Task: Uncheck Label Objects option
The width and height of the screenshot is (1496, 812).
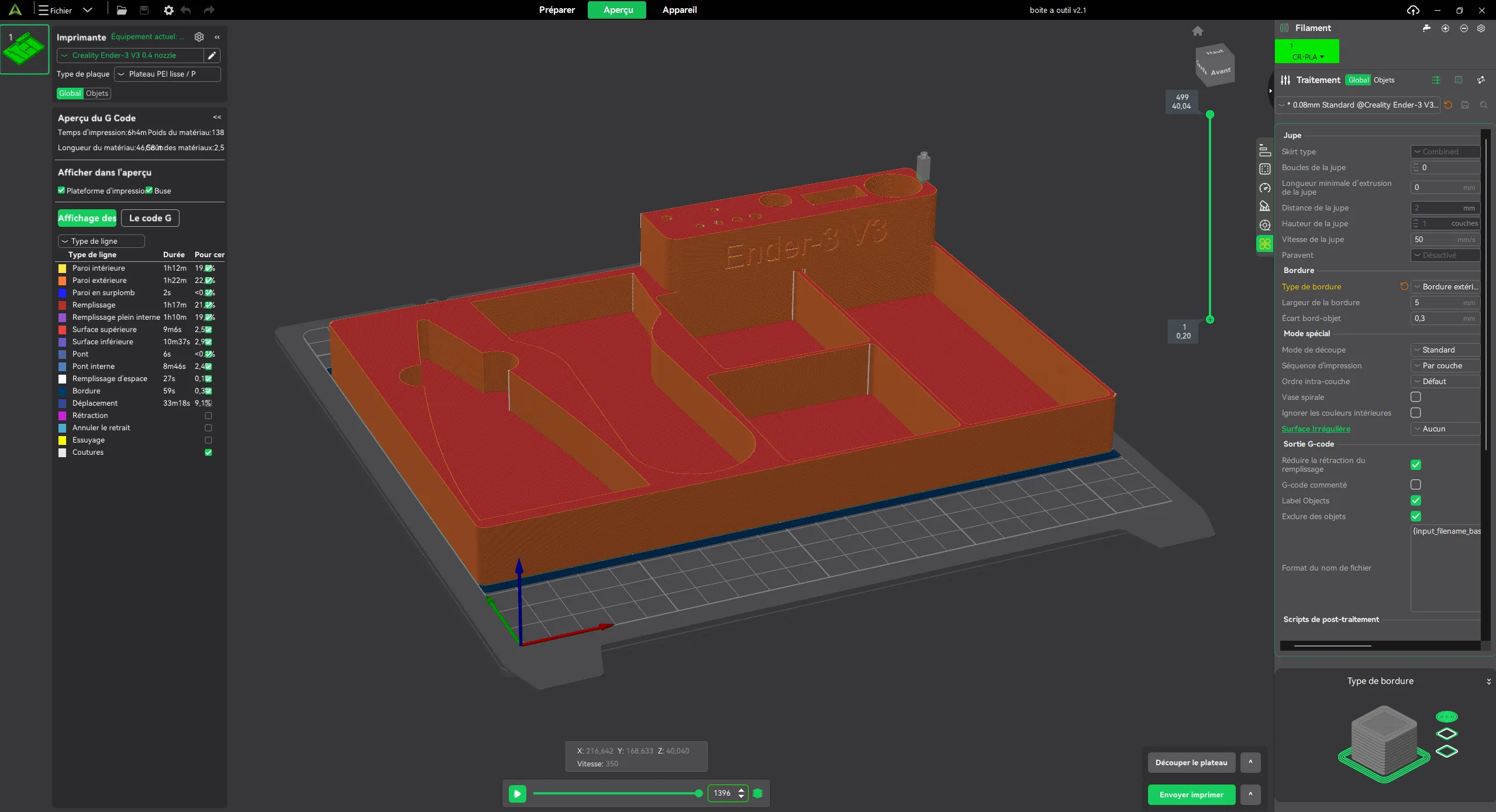Action: click(x=1416, y=500)
